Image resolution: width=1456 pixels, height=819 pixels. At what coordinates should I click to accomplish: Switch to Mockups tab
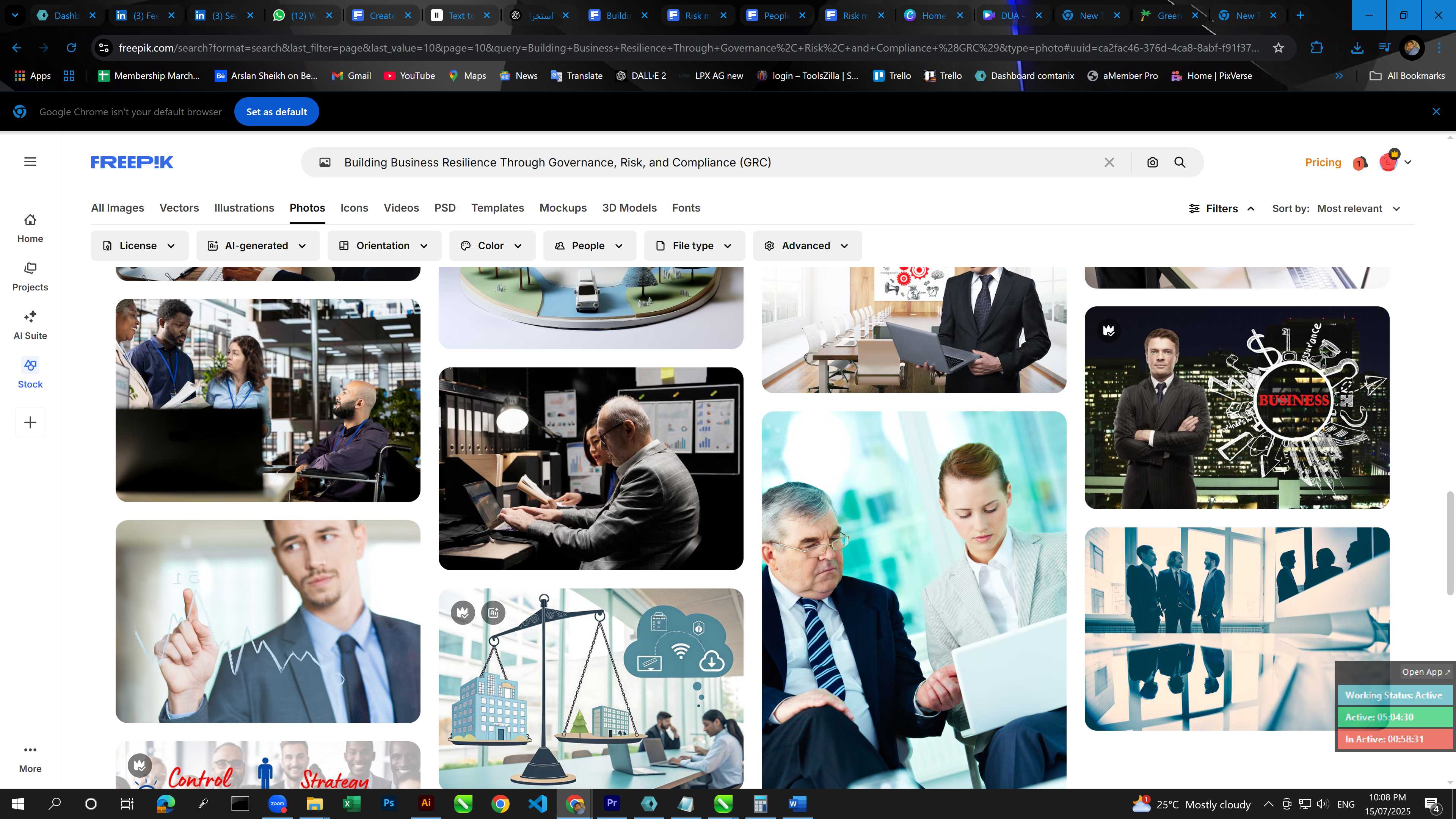coord(563,208)
